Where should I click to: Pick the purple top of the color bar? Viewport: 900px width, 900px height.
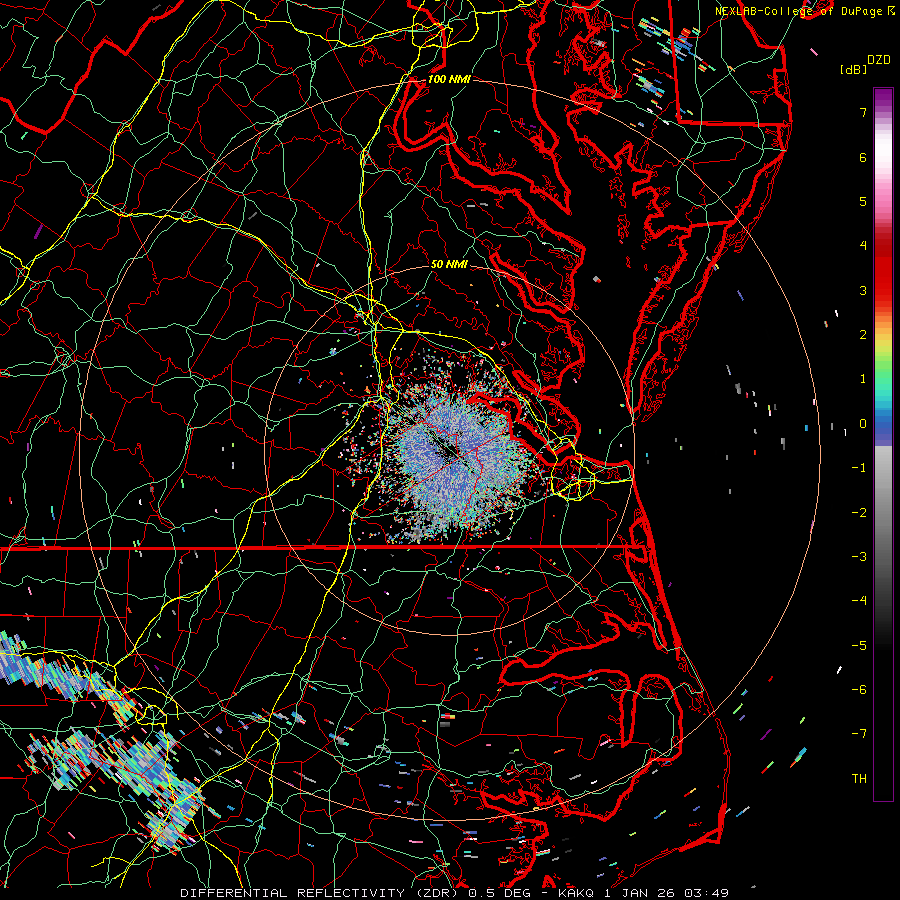883,98
